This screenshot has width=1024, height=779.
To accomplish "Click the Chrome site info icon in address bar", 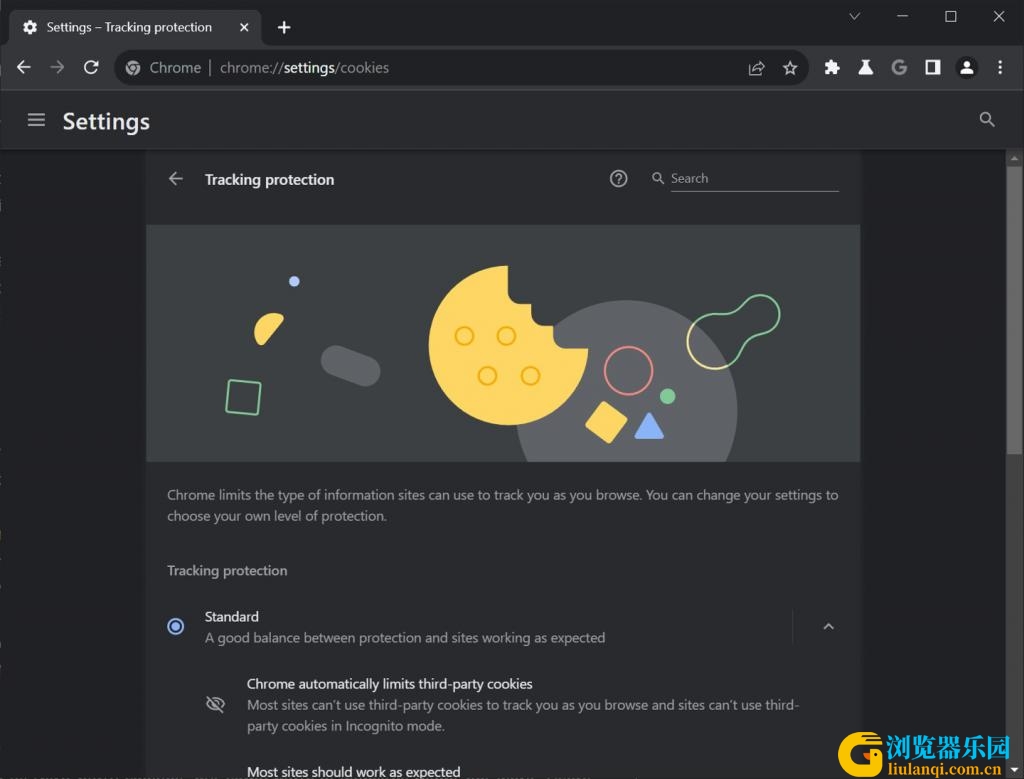I will 133,68.
